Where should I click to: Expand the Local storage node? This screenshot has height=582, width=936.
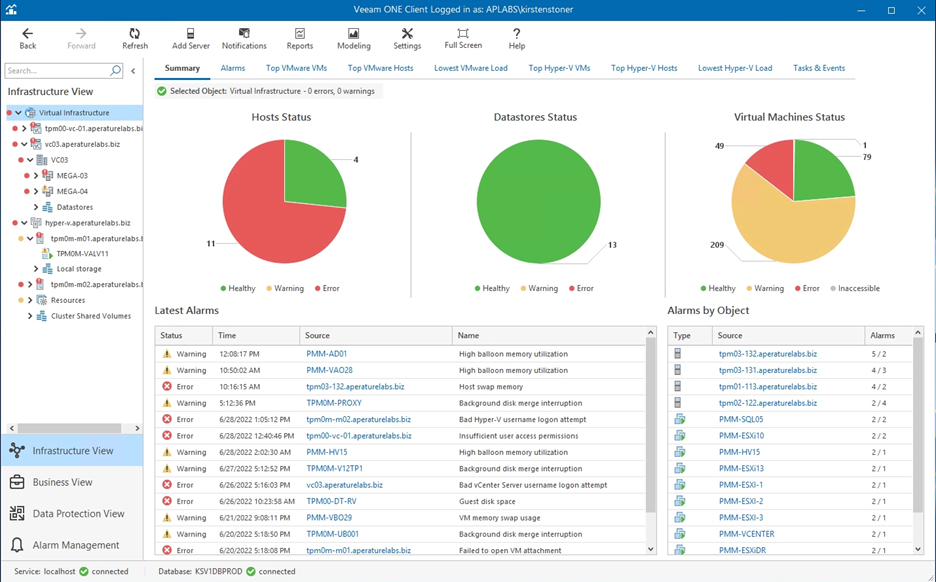point(36,269)
